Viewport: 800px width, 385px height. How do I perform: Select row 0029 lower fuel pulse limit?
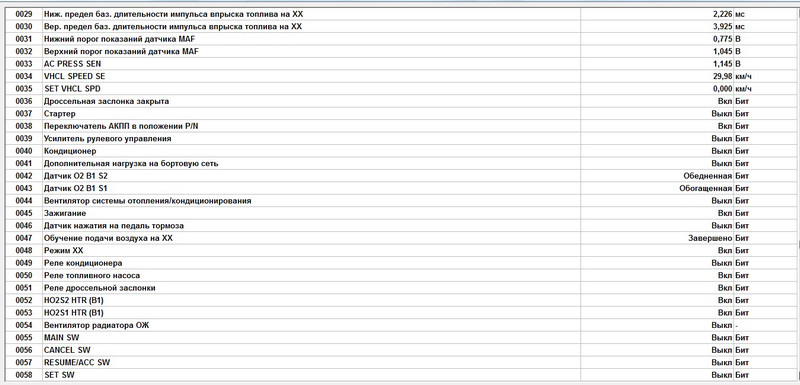click(401, 14)
